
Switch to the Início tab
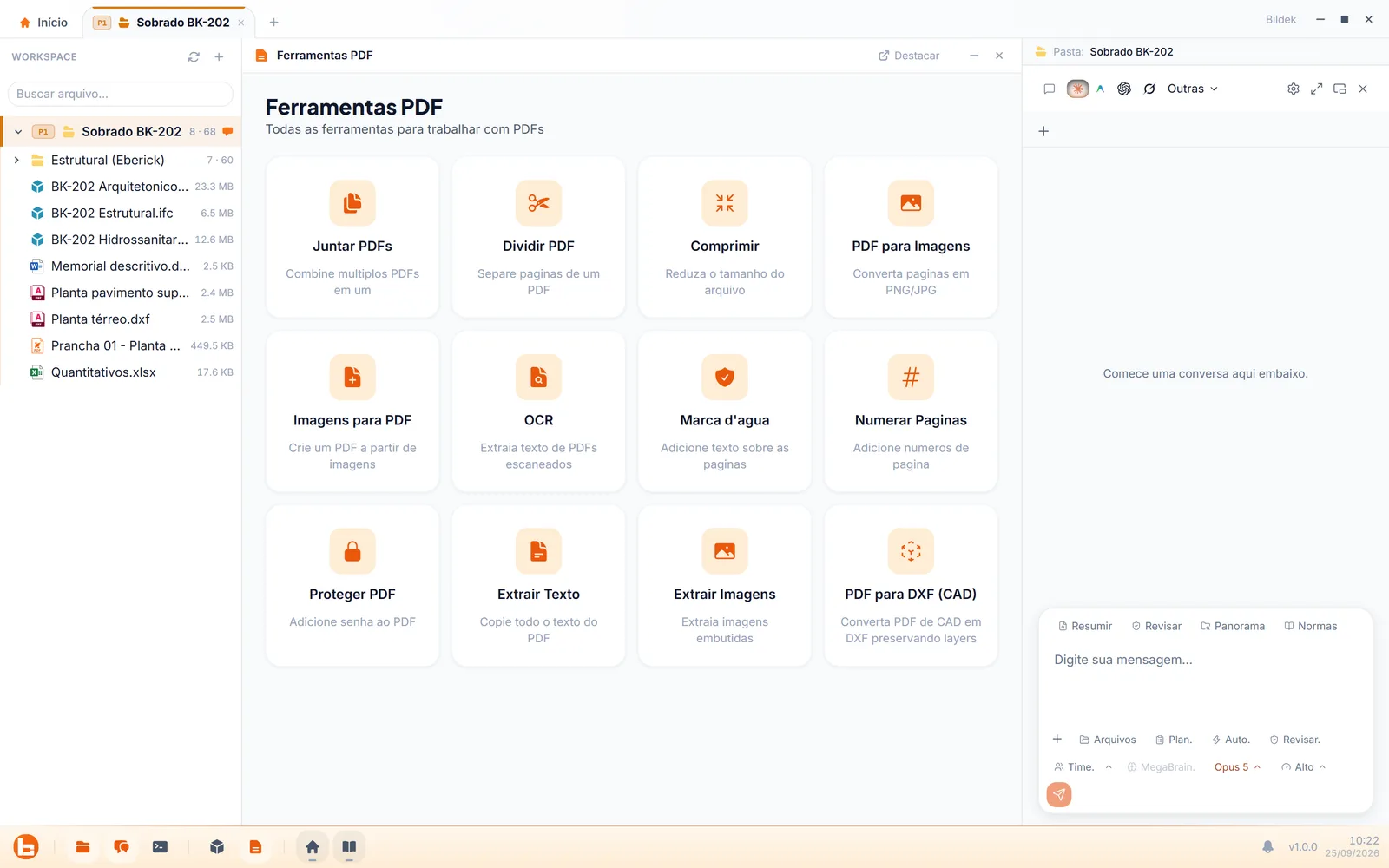click(x=43, y=22)
